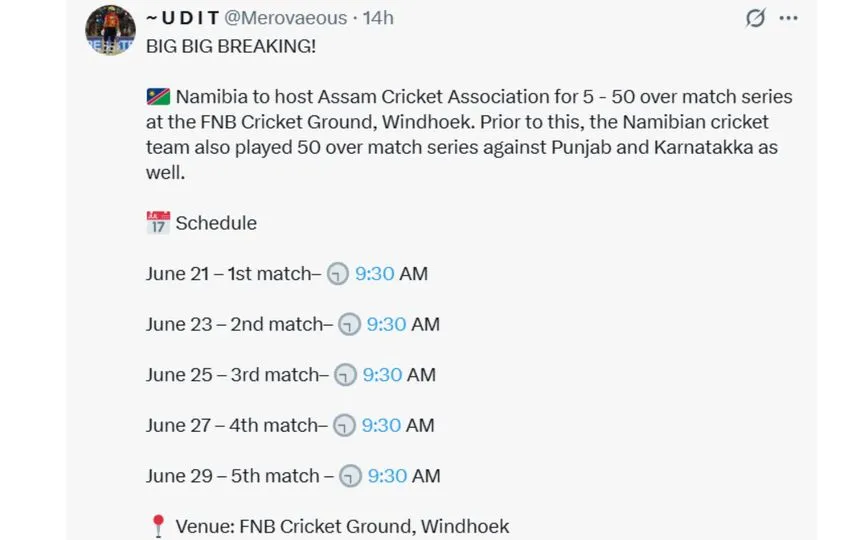Screen dimensions: 864x540
Task: Click the red pin icon beside Venue
Action: (x=158, y=526)
